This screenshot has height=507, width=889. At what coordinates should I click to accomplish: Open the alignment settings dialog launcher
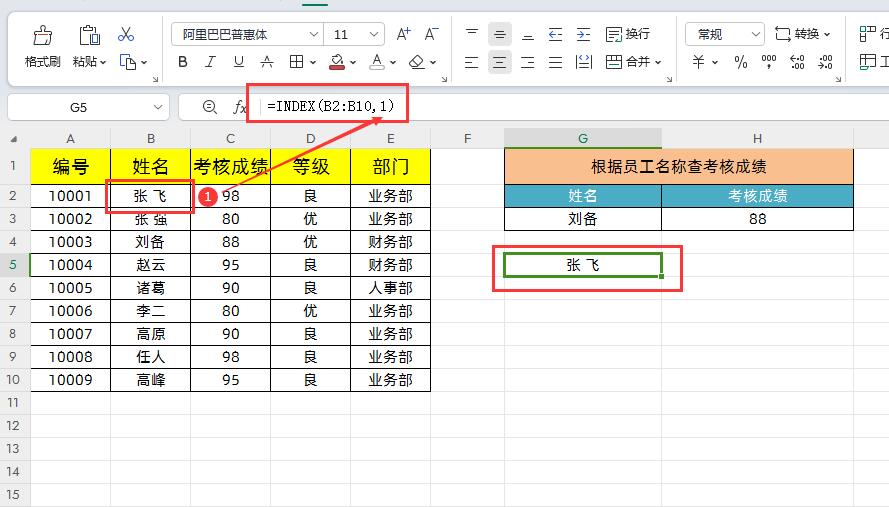pos(670,79)
